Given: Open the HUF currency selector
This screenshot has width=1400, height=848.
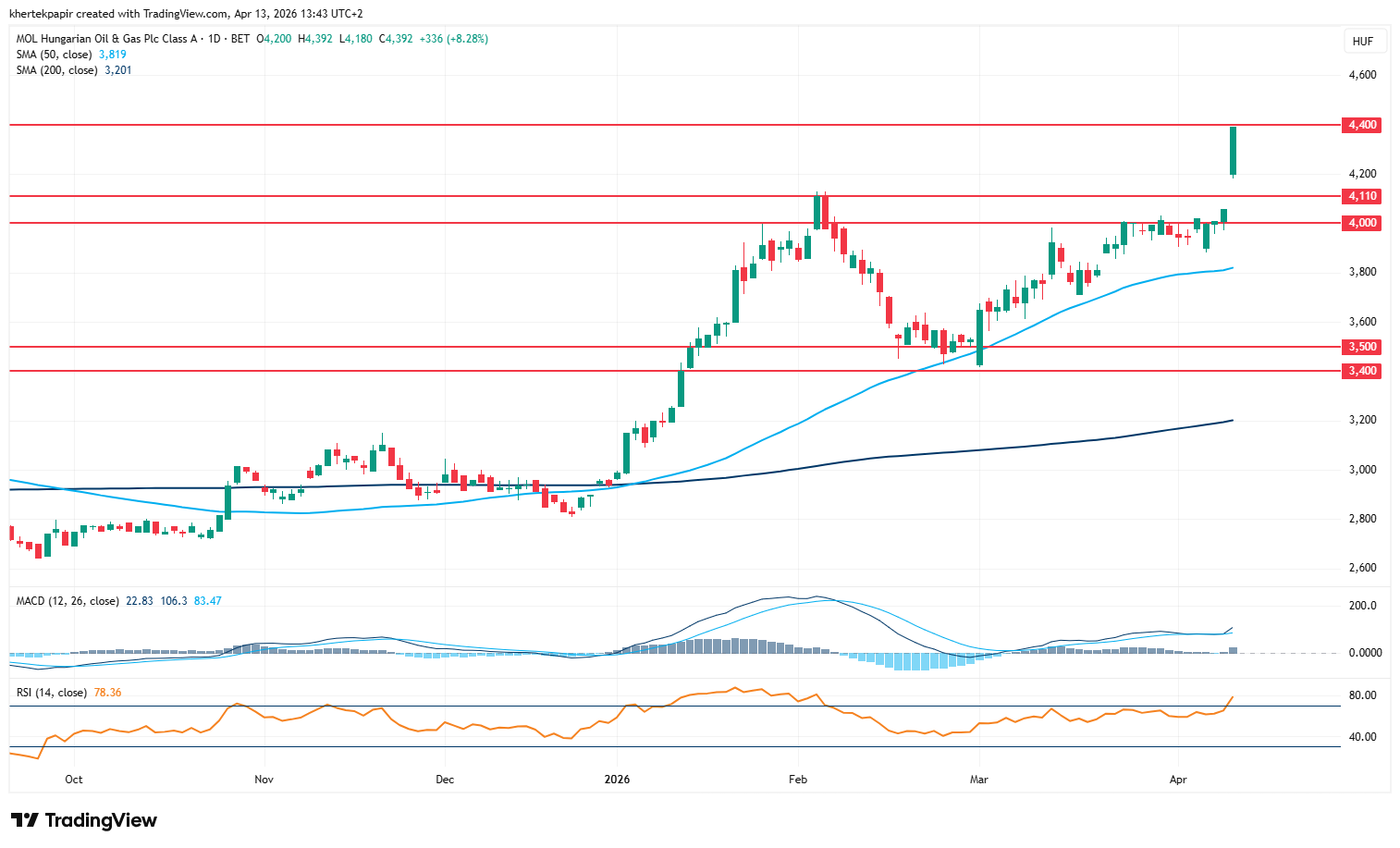Looking at the screenshot, I should (1362, 42).
